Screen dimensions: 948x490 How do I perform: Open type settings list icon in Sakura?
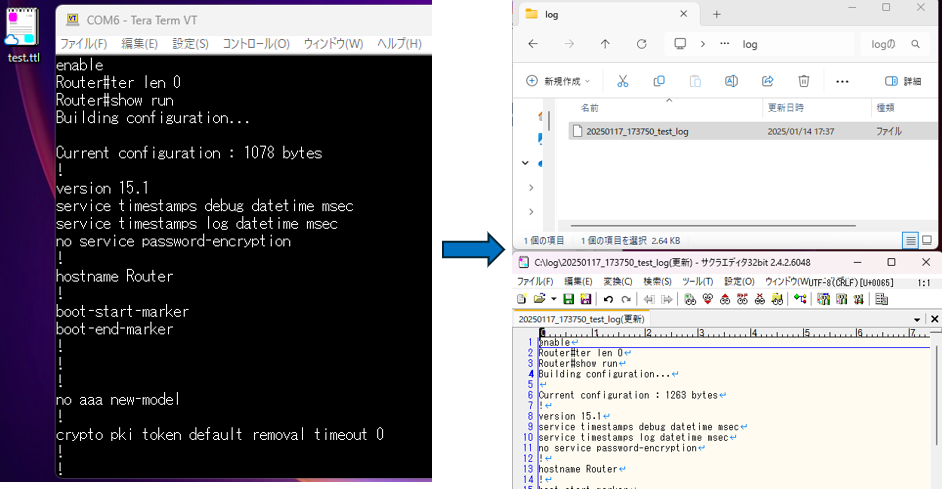pyautogui.click(x=823, y=299)
